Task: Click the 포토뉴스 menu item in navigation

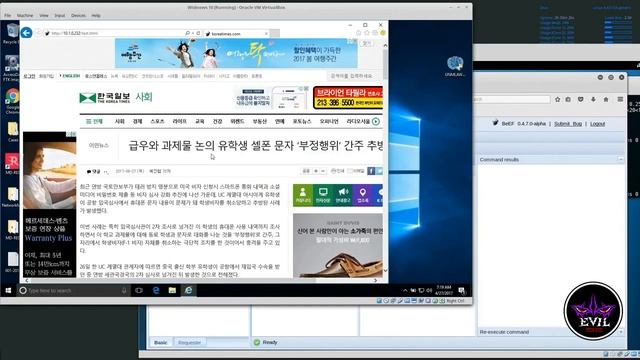Action: click(x=302, y=122)
